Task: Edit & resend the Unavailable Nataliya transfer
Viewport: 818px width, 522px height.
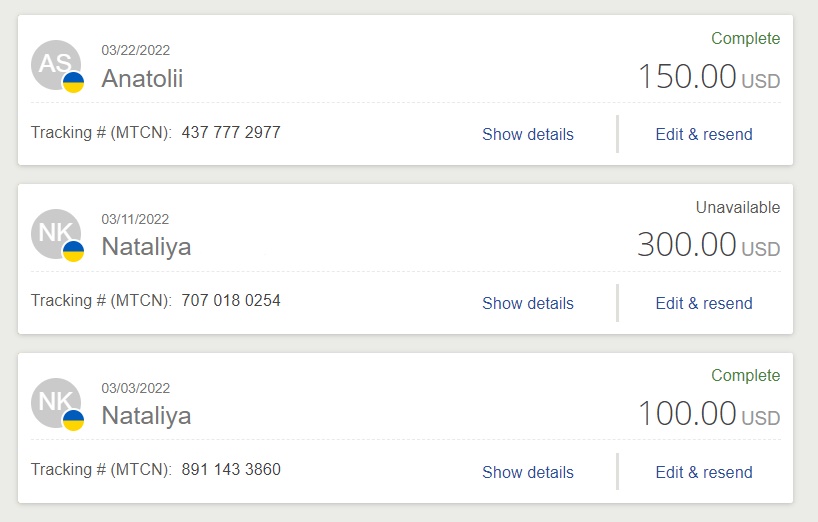Action: [704, 303]
